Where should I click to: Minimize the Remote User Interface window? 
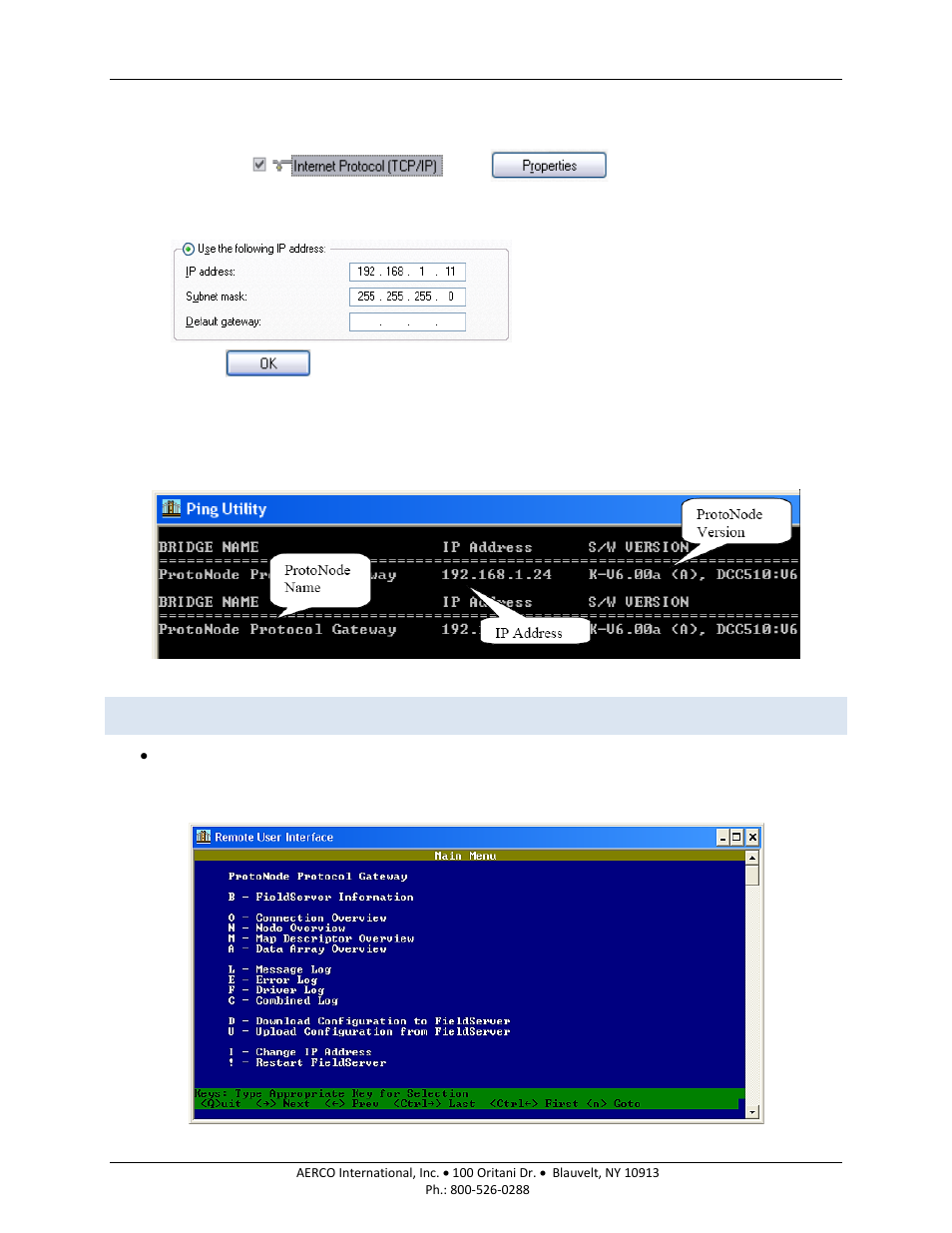pos(721,838)
